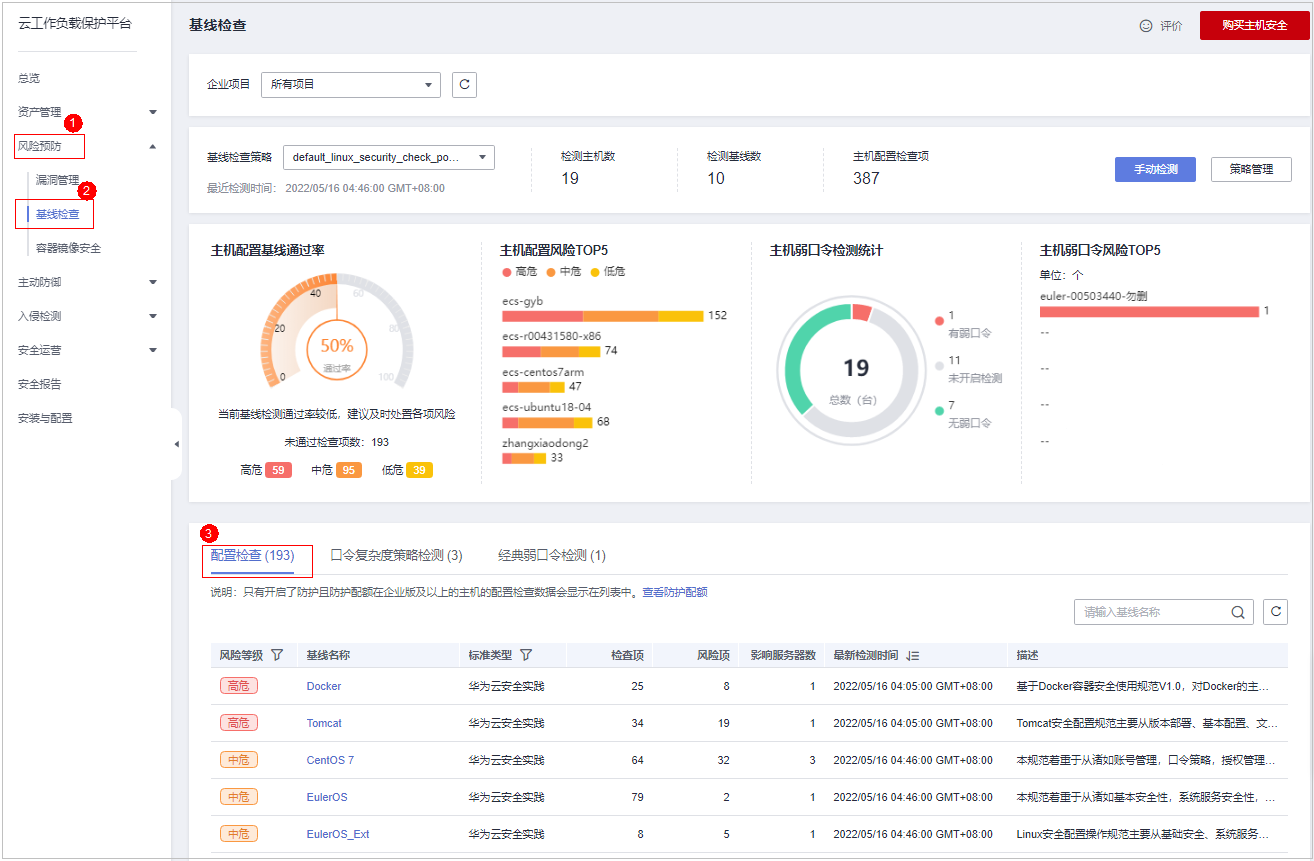1314x861 pixels.
Task: Collapse 风险预防 menu arrow
Action: coord(153,146)
